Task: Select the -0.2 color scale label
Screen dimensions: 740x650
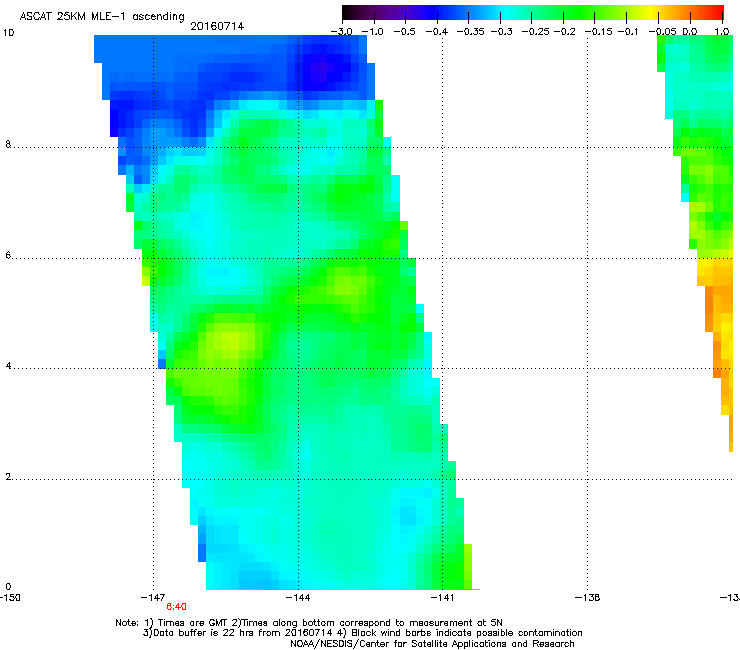Action: [564, 32]
